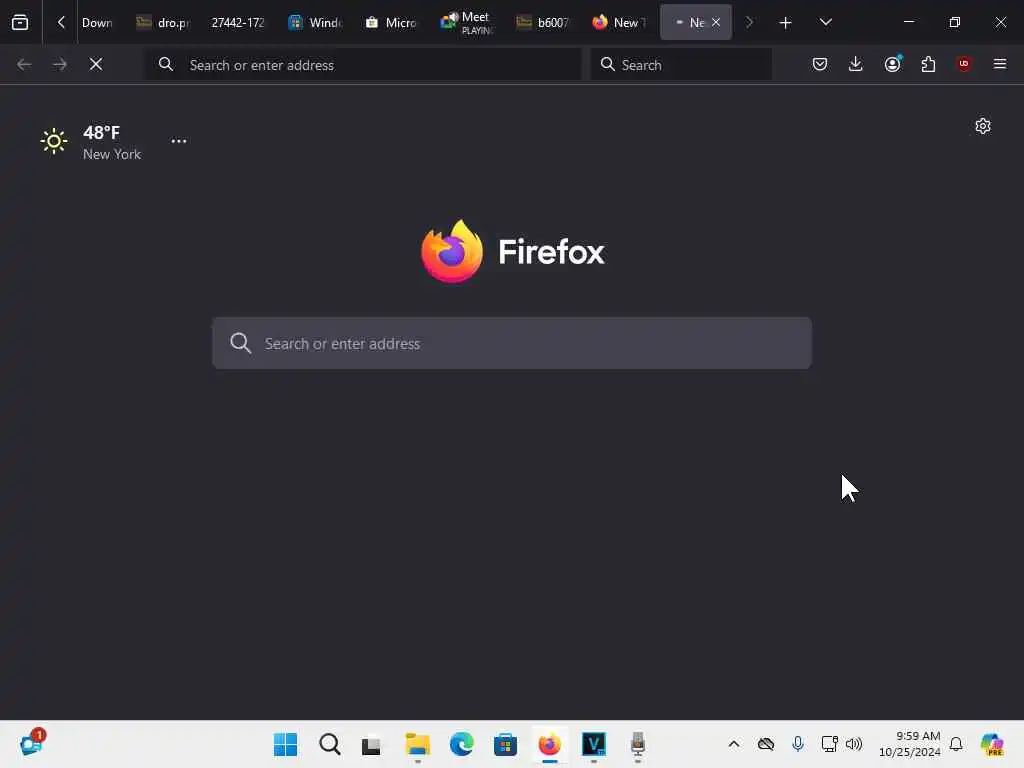Open Microsoft Store from taskbar
The image size is (1024, 768).
[505, 744]
